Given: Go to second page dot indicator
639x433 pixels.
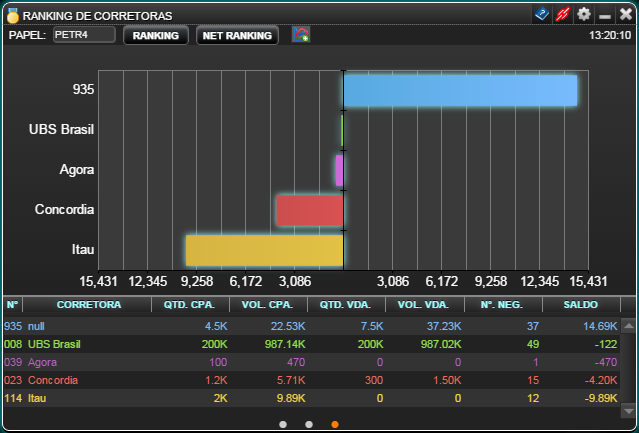Looking at the screenshot, I should tap(309, 424).
